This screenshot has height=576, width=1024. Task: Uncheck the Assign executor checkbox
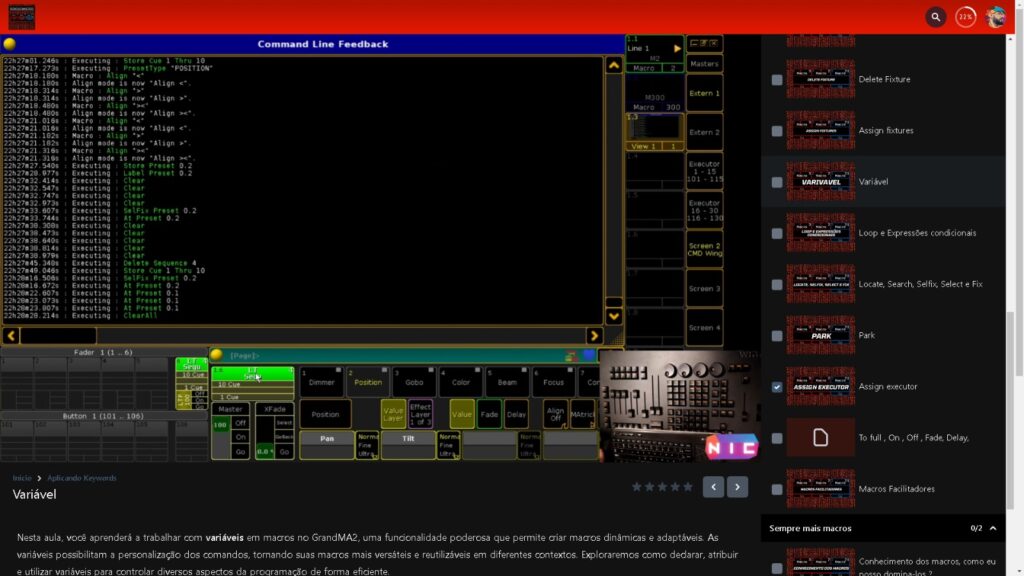777,387
